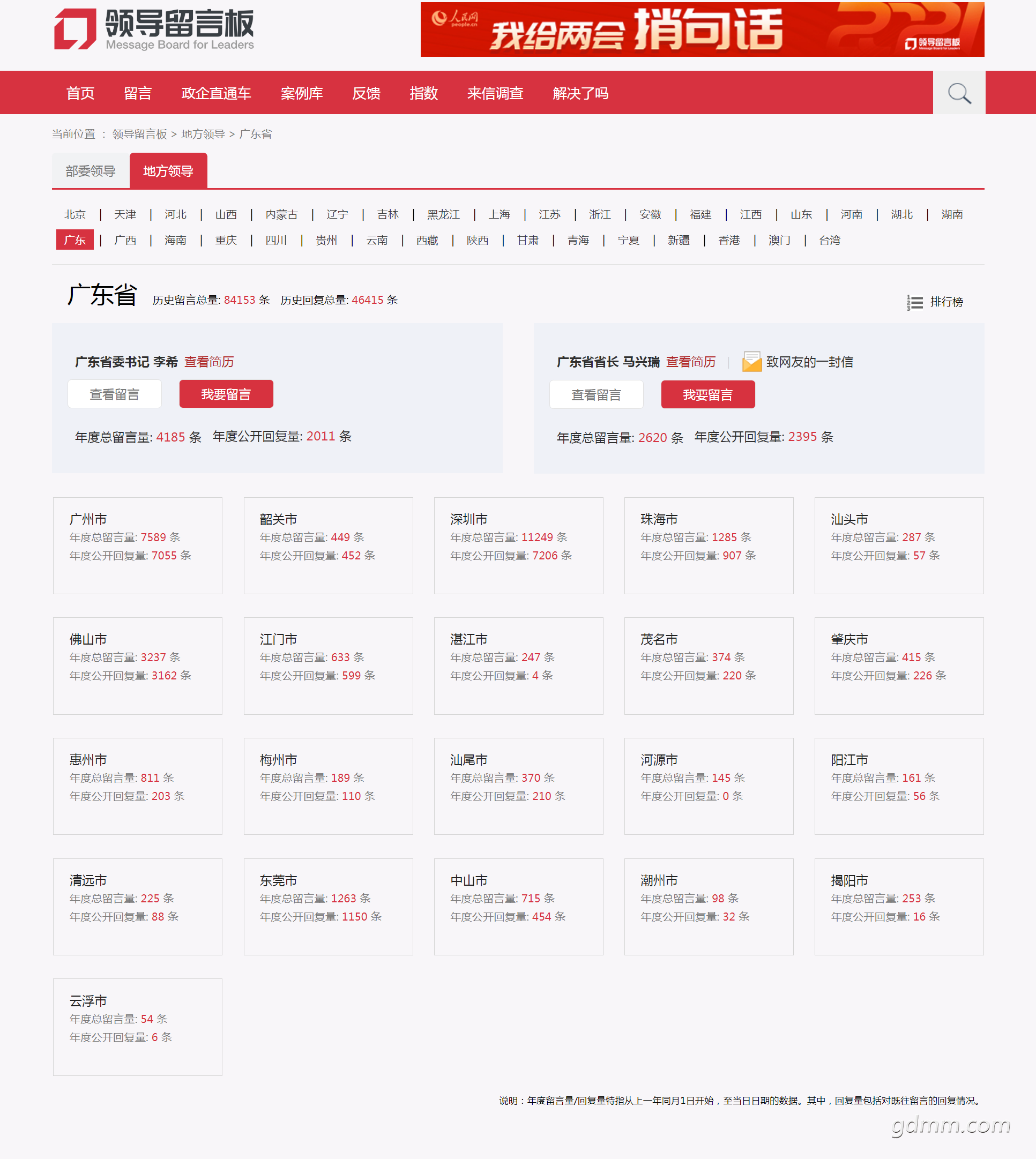Screen dimensions: 1036x1159
Task: Open the 反馈 menu item
Action: click(366, 93)
